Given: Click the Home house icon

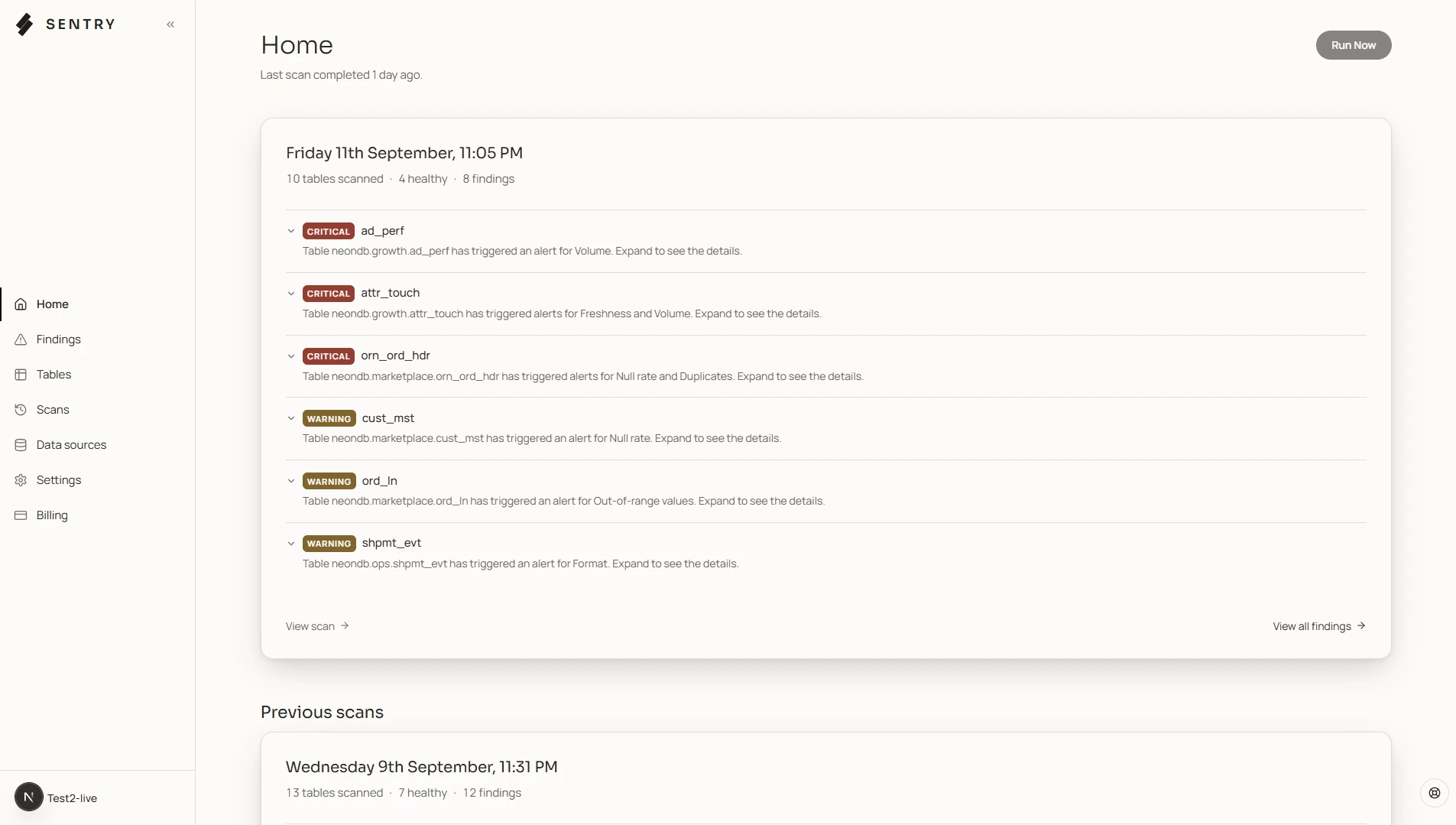Looking at the screenshot, I should point(21,304).
